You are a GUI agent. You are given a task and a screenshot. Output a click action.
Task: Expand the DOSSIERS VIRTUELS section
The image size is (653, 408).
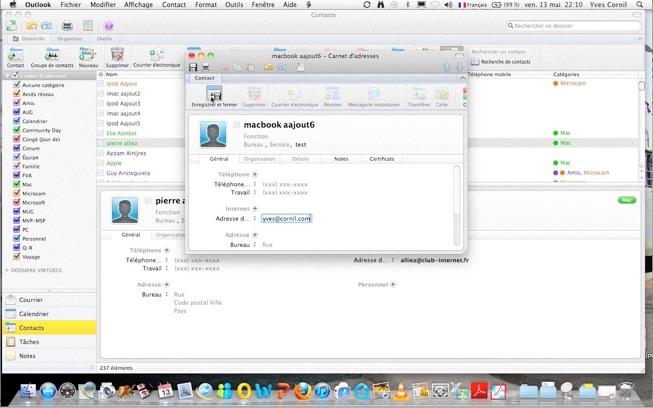pyautogui.click(x=7, y=270)
